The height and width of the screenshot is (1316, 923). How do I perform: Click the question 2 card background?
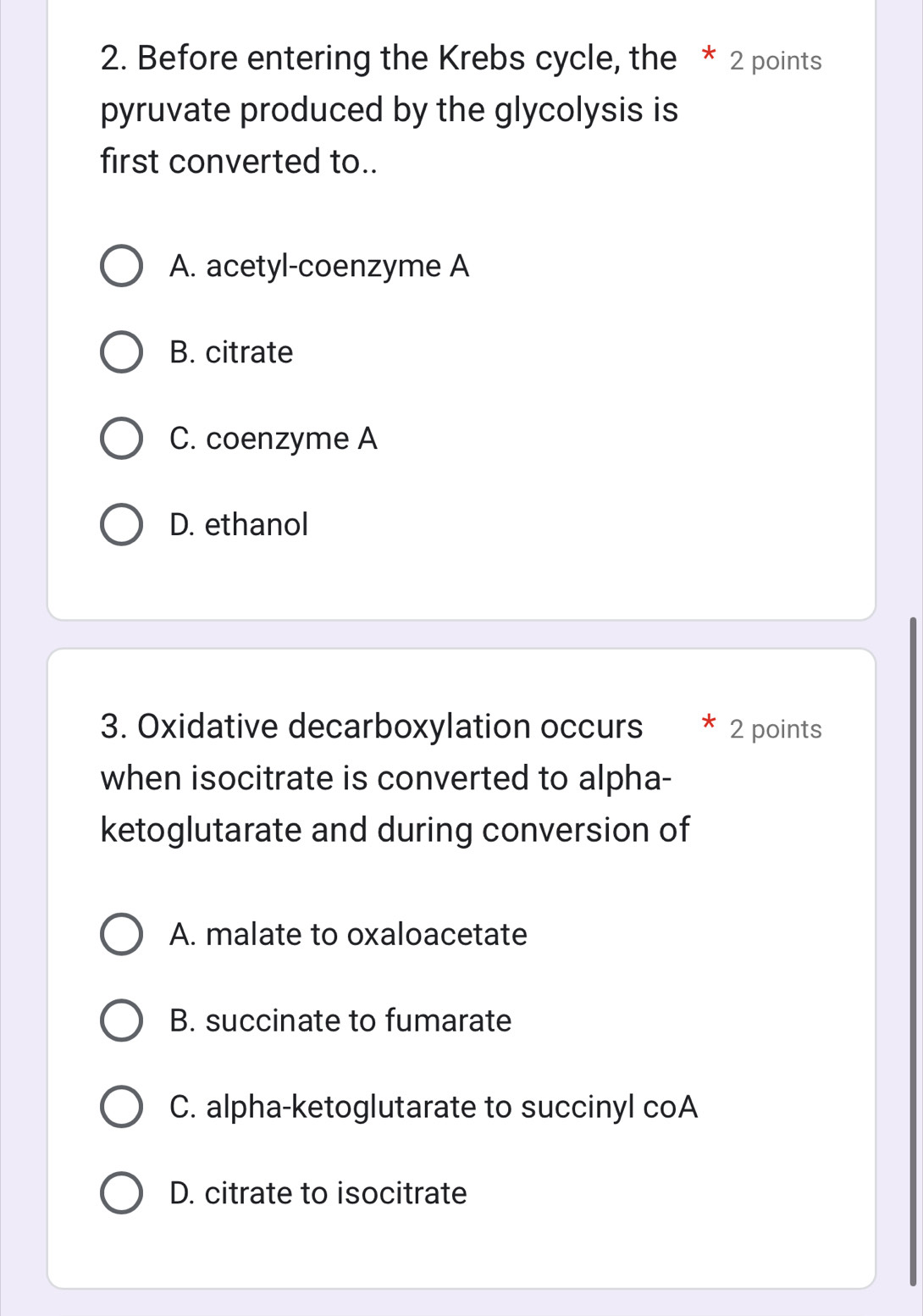click(593, 576)
